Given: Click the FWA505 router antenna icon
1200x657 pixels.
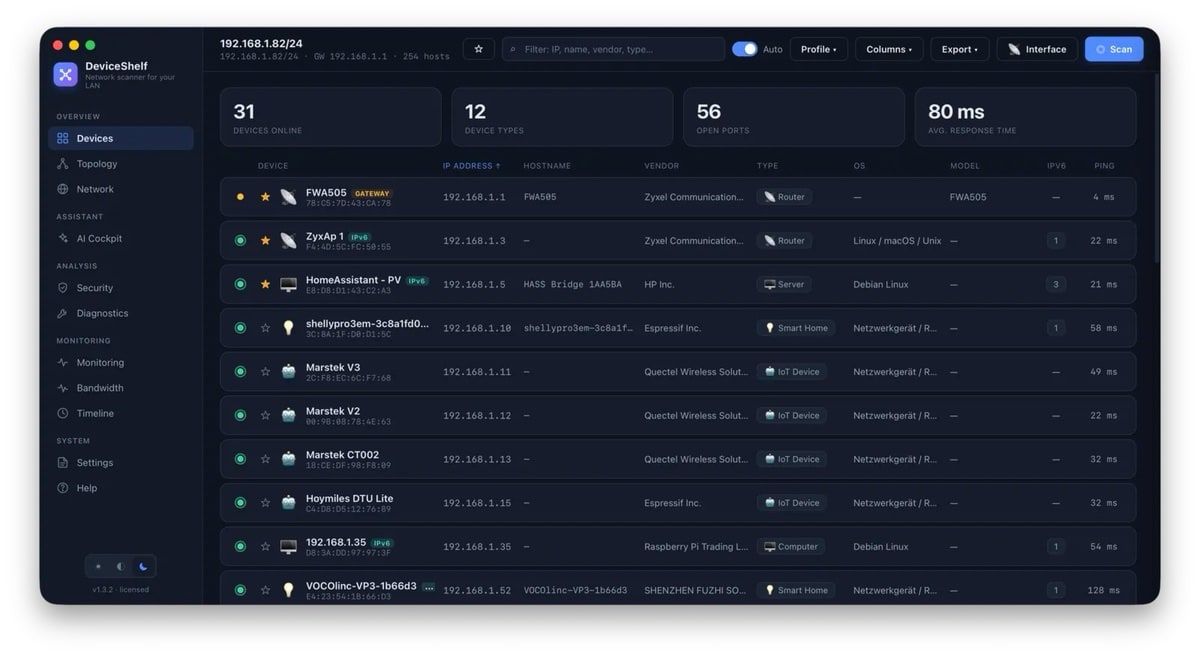Looking at the screenshot, I should [x=288, y=197].
